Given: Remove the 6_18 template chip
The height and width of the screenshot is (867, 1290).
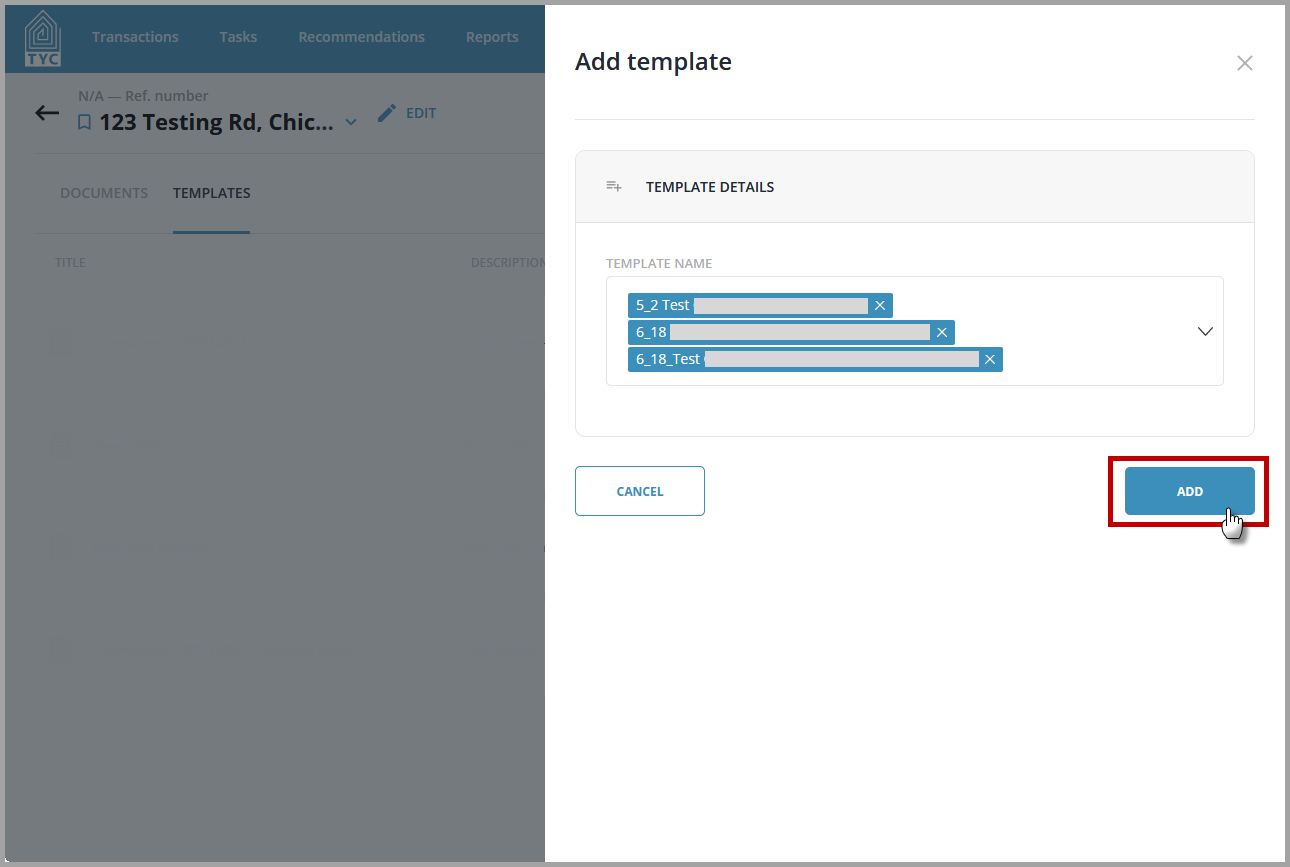Looking at the screenshot, I should pos(942,332).
